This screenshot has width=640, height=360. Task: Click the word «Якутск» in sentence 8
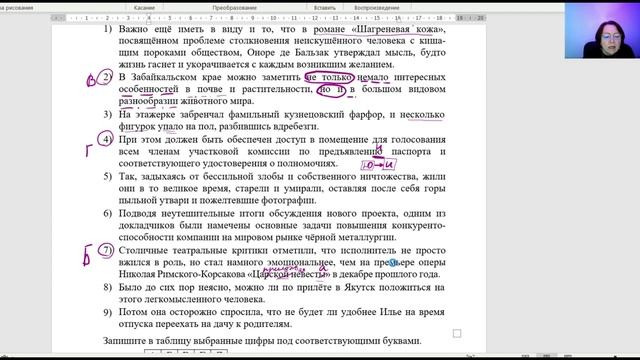pyautogui.click(x=360, y=287)
